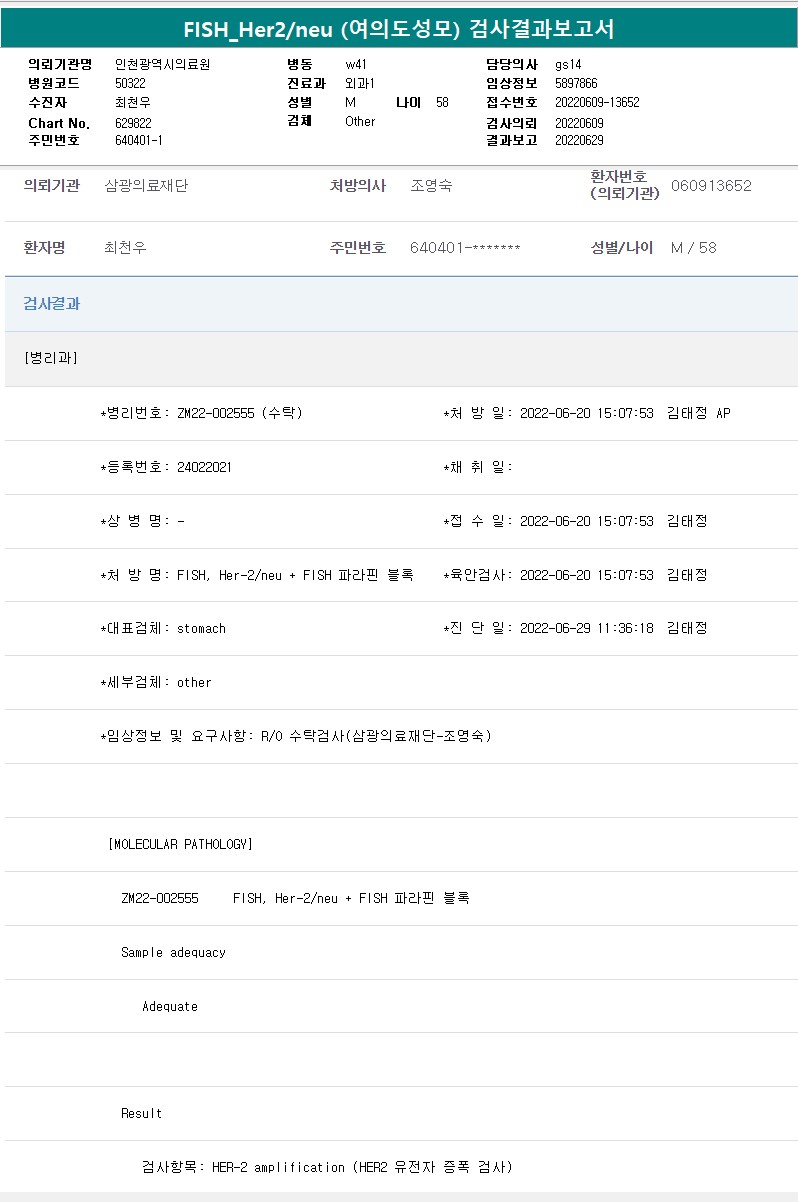Select the empty 채취일 field label
This screenshot has width=798, height=1202.
(477, 467)
